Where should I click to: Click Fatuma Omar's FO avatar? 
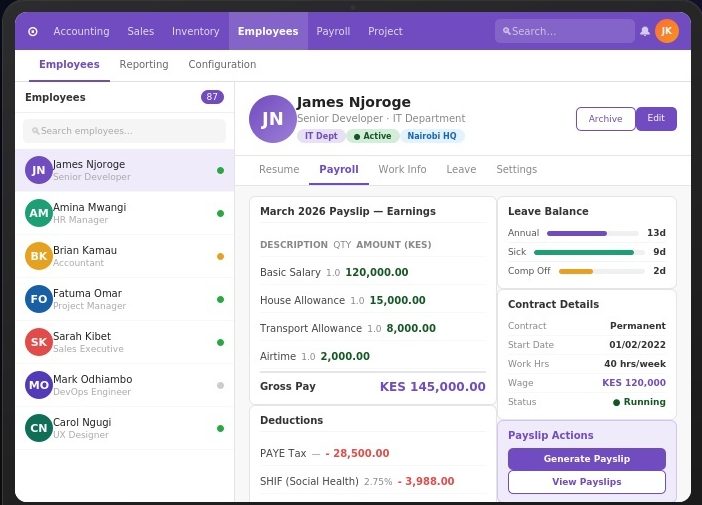click(39, 299)
